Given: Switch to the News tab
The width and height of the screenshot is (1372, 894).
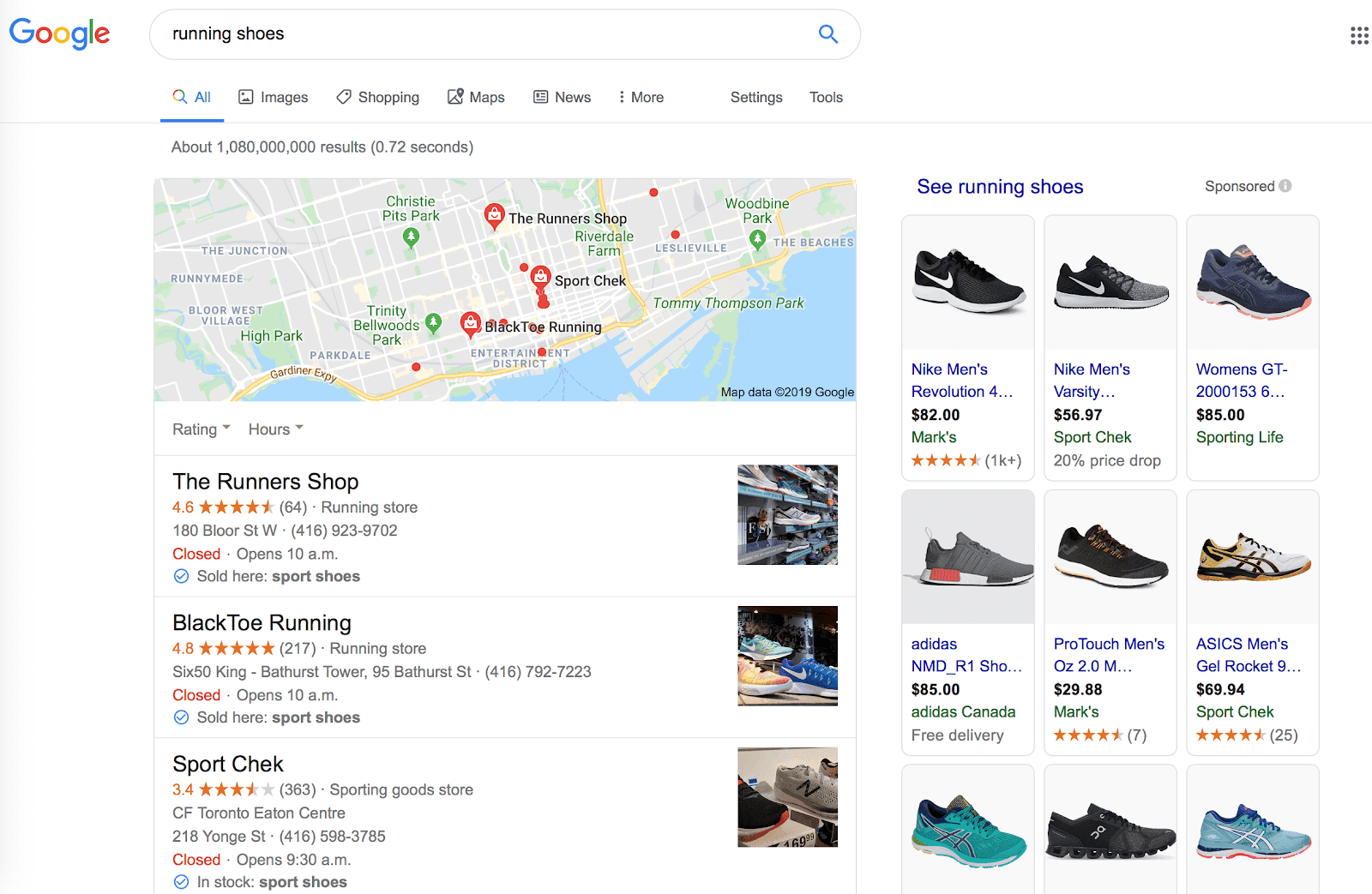Looking at the screenshot, I should click(563, 97).
